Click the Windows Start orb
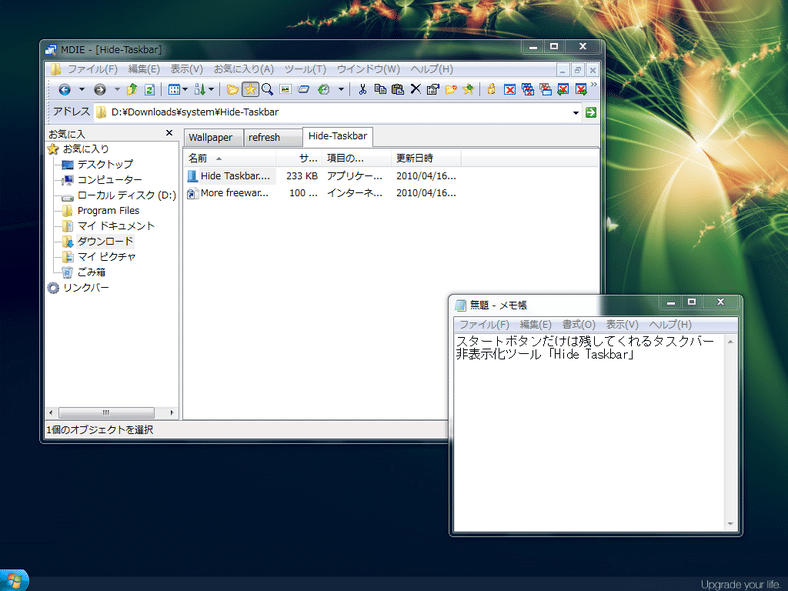Image resolution: width=788 pixels, height=591 pixels. (14, 580)
